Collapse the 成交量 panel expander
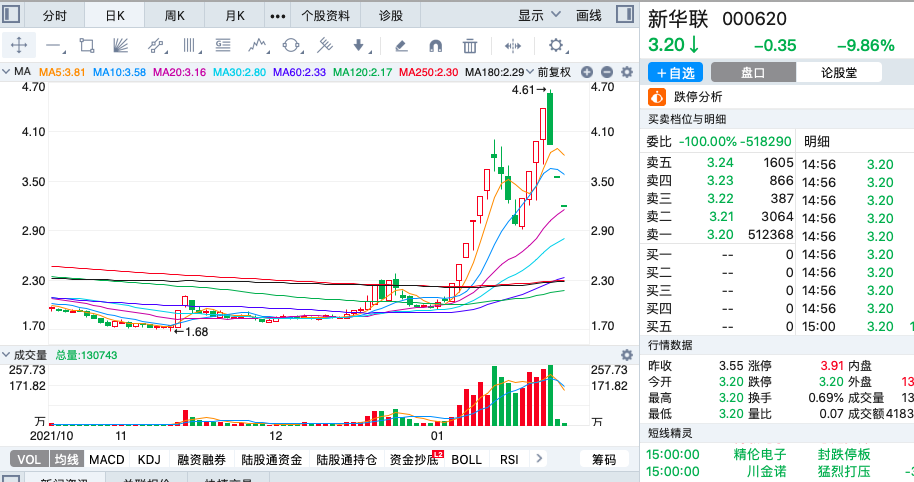 [6, 354]
